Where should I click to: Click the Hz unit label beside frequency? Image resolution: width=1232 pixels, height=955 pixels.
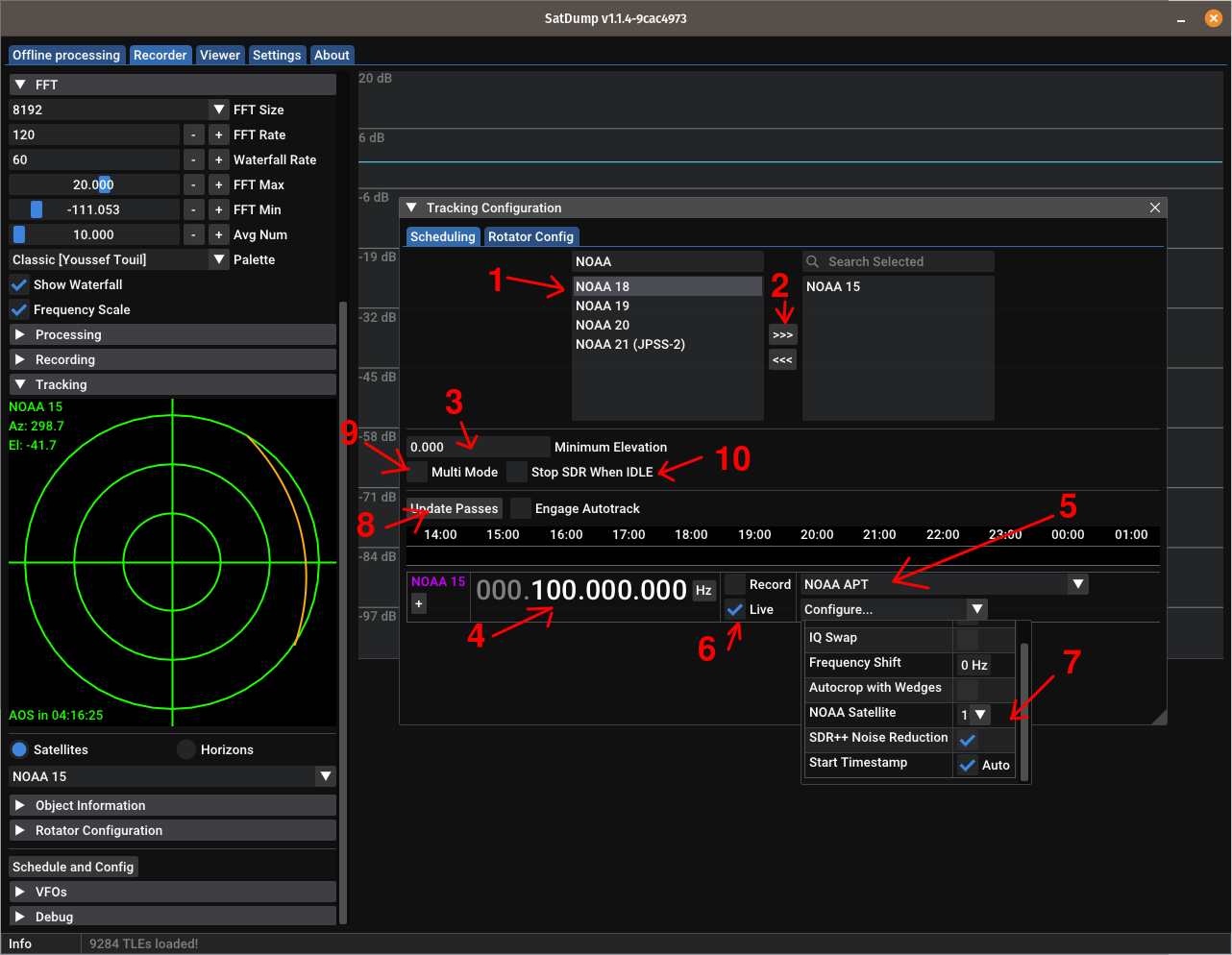pos(704,591)
